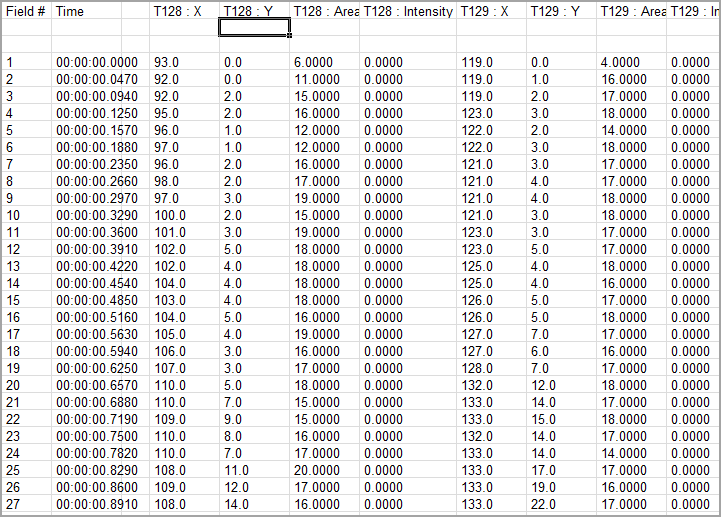Screen dimensions: 721x517
Task: Select the 'Time' header cell
Action: pos(100,11)
